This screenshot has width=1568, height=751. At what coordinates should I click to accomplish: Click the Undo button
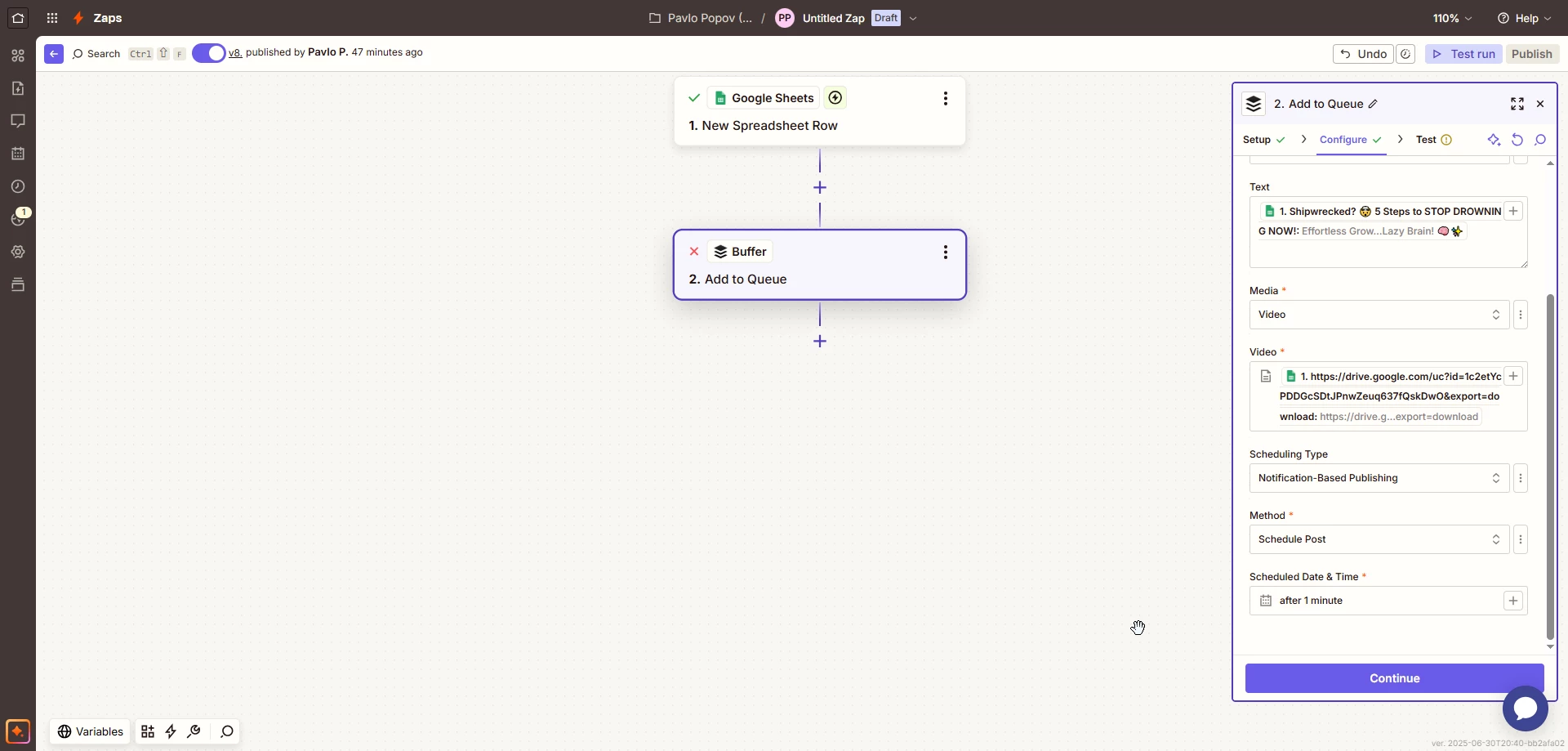click(1363, 54)
